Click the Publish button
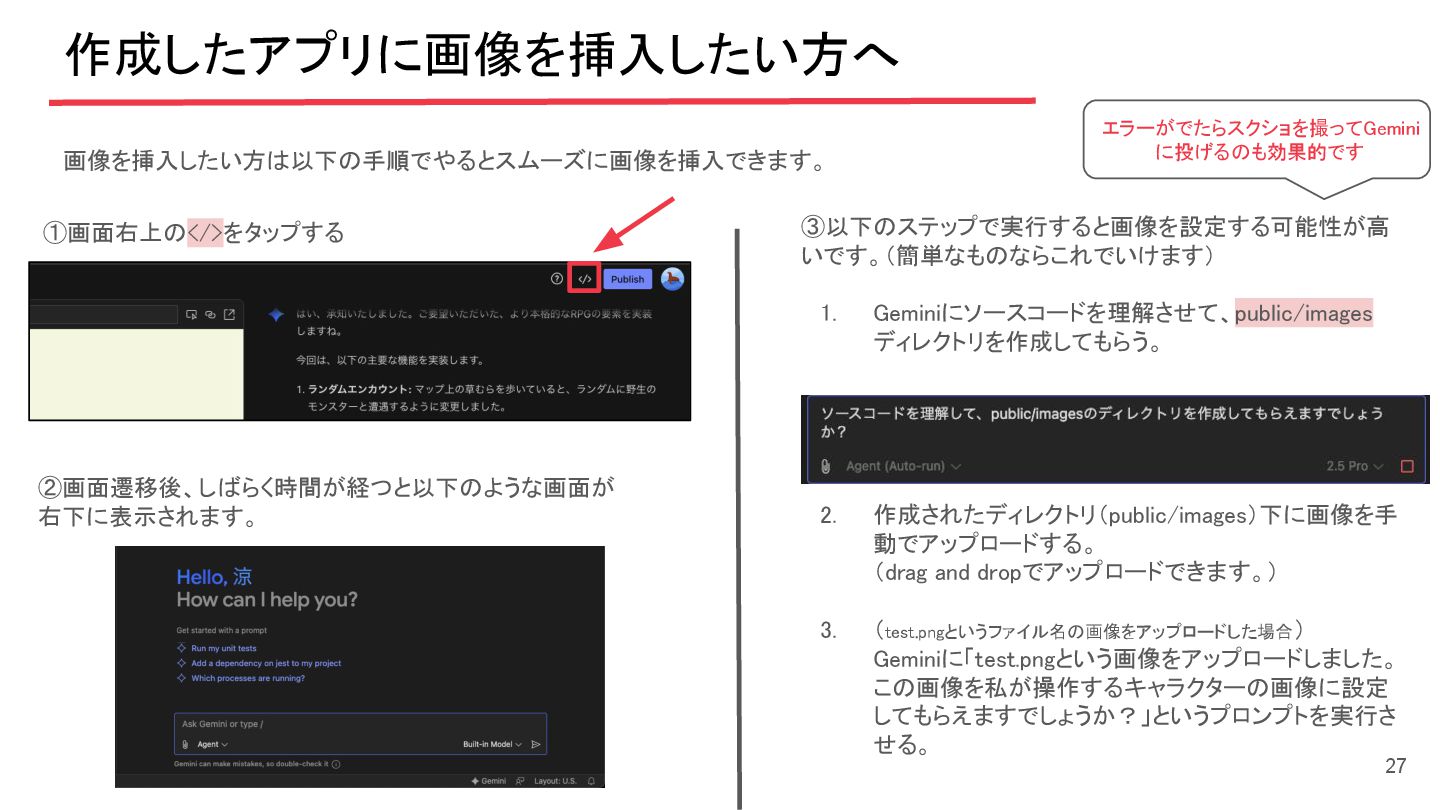 click(628, 279)
